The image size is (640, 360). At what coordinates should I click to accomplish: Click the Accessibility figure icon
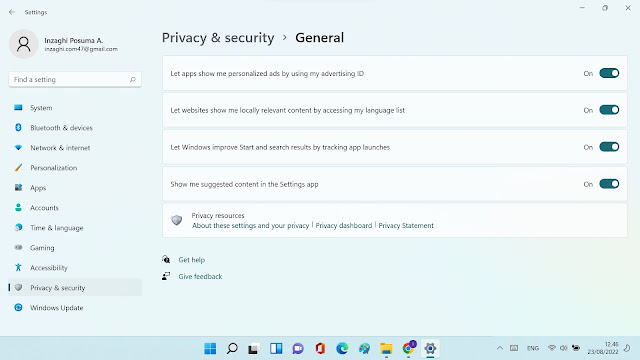pyautogui.click(x=18, y=267)
